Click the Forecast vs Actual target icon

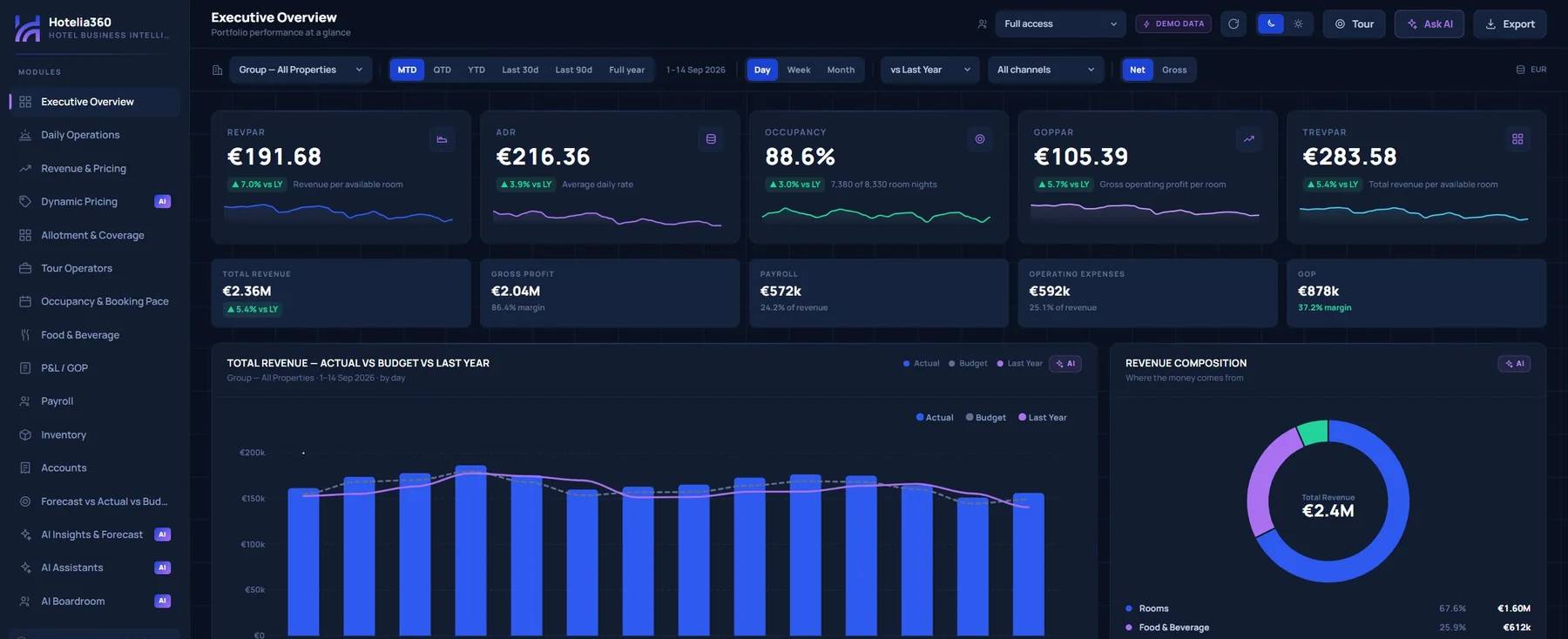(x=25, y=501)
